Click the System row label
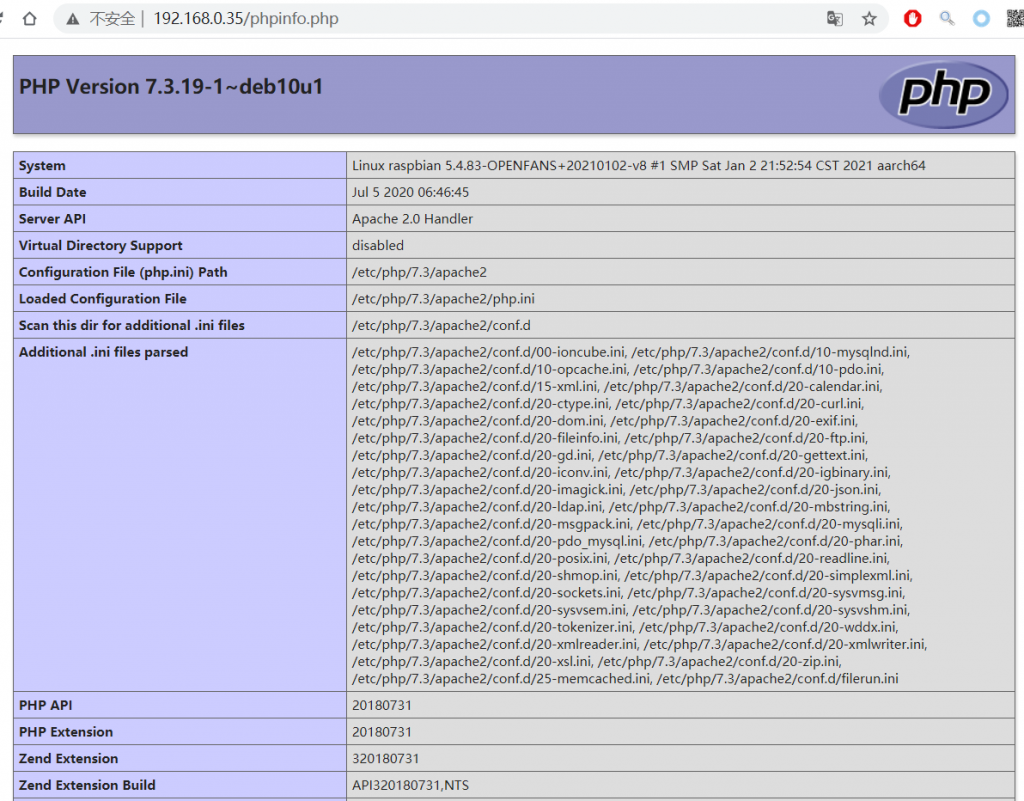 (x=42, y=166)
